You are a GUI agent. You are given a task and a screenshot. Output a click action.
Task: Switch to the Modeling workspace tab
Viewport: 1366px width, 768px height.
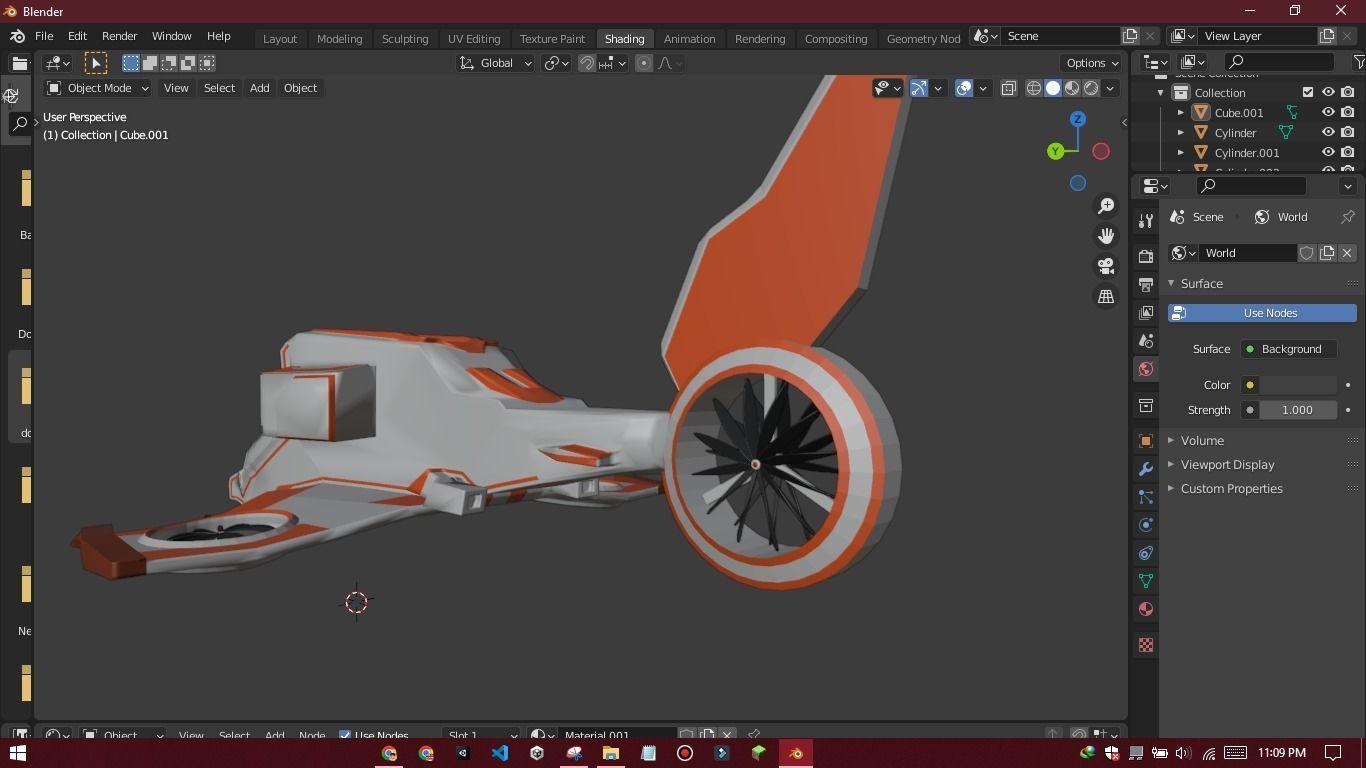(339, 38)
